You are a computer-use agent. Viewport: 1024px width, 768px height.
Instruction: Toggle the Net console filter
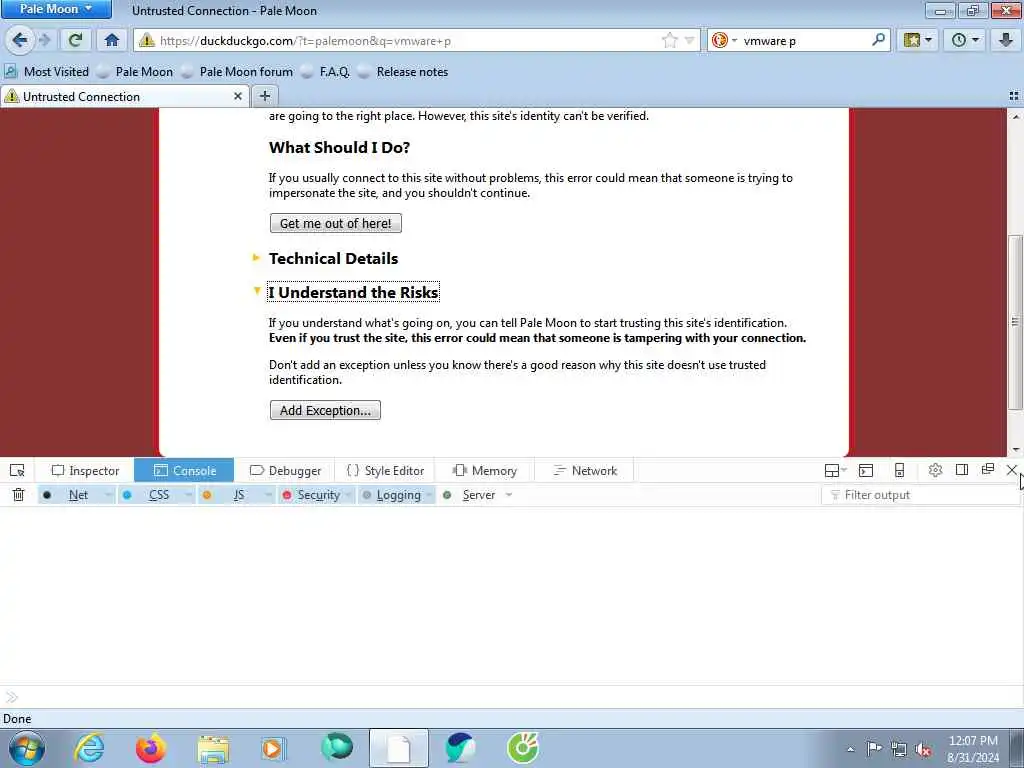(71, 495)
